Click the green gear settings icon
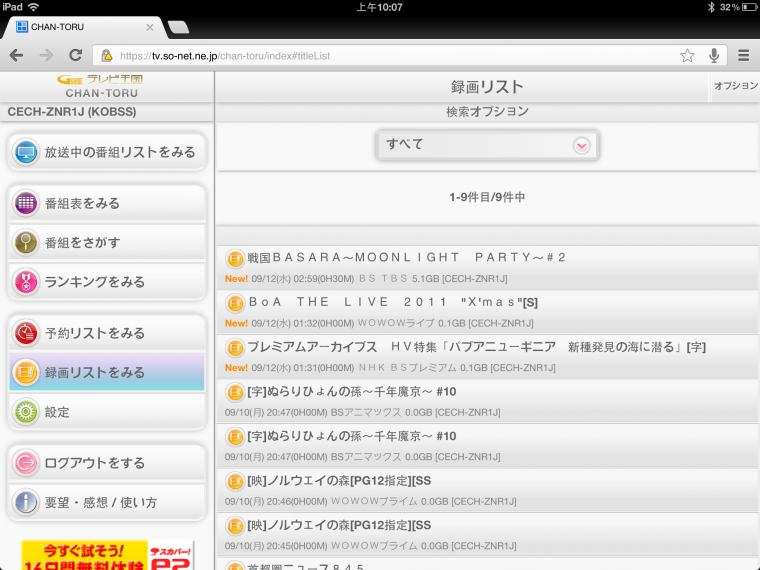This screenshot has width=760, height=570. pos(26,412)
